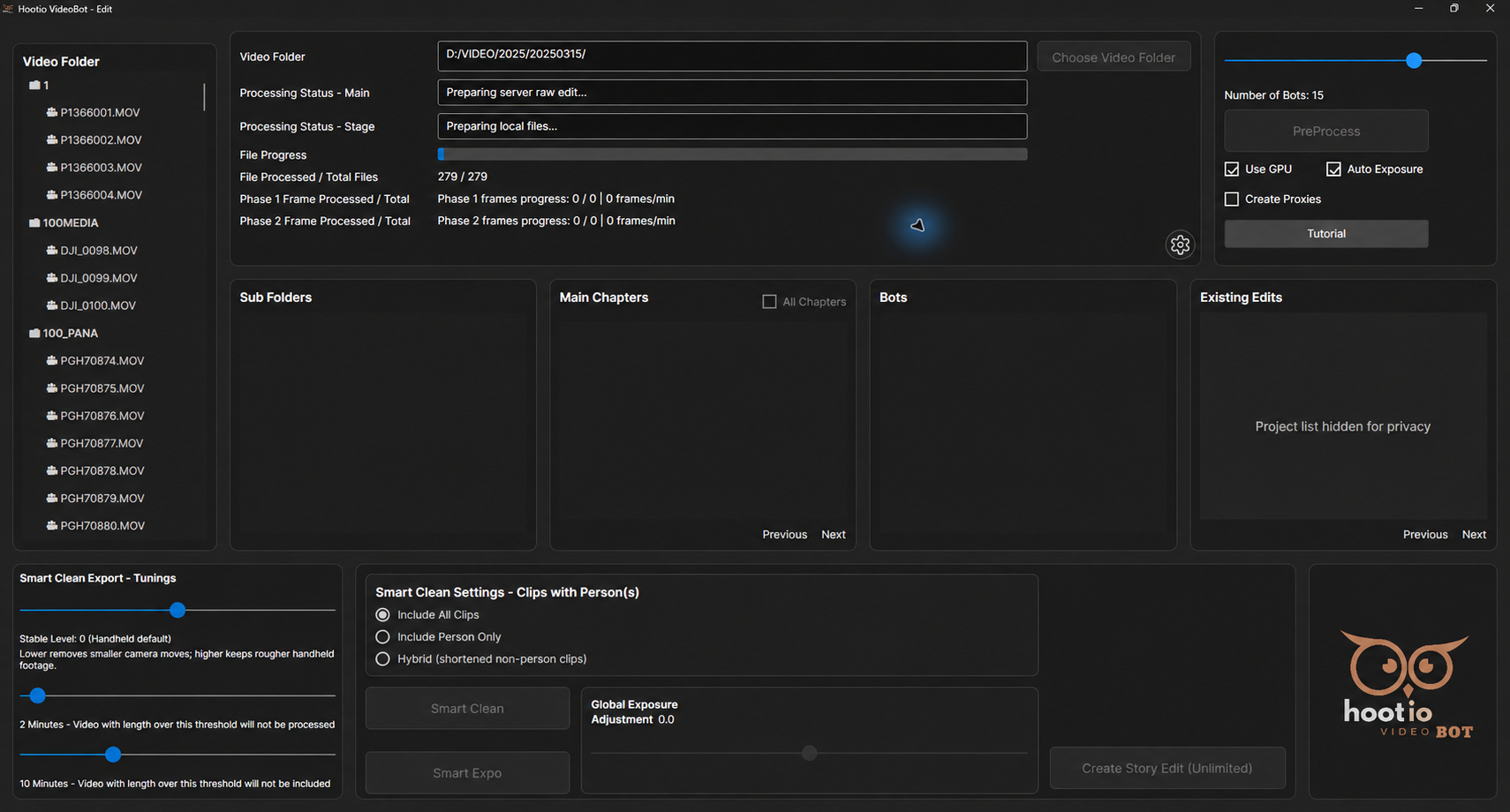This screenshot has width=1510, height=812.
Task: Click the Smart Expo button
Action: [x=467, y=773]
